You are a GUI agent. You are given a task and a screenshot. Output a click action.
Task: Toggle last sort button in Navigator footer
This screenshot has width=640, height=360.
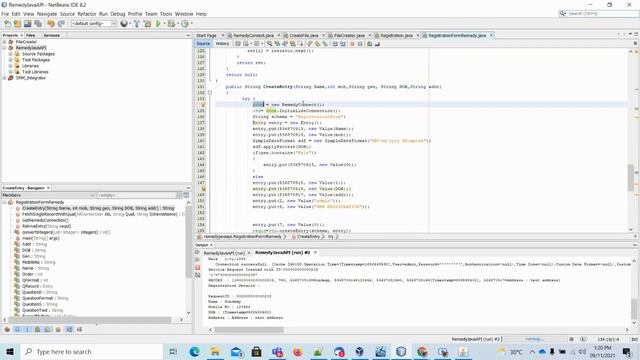pos(79,329)
